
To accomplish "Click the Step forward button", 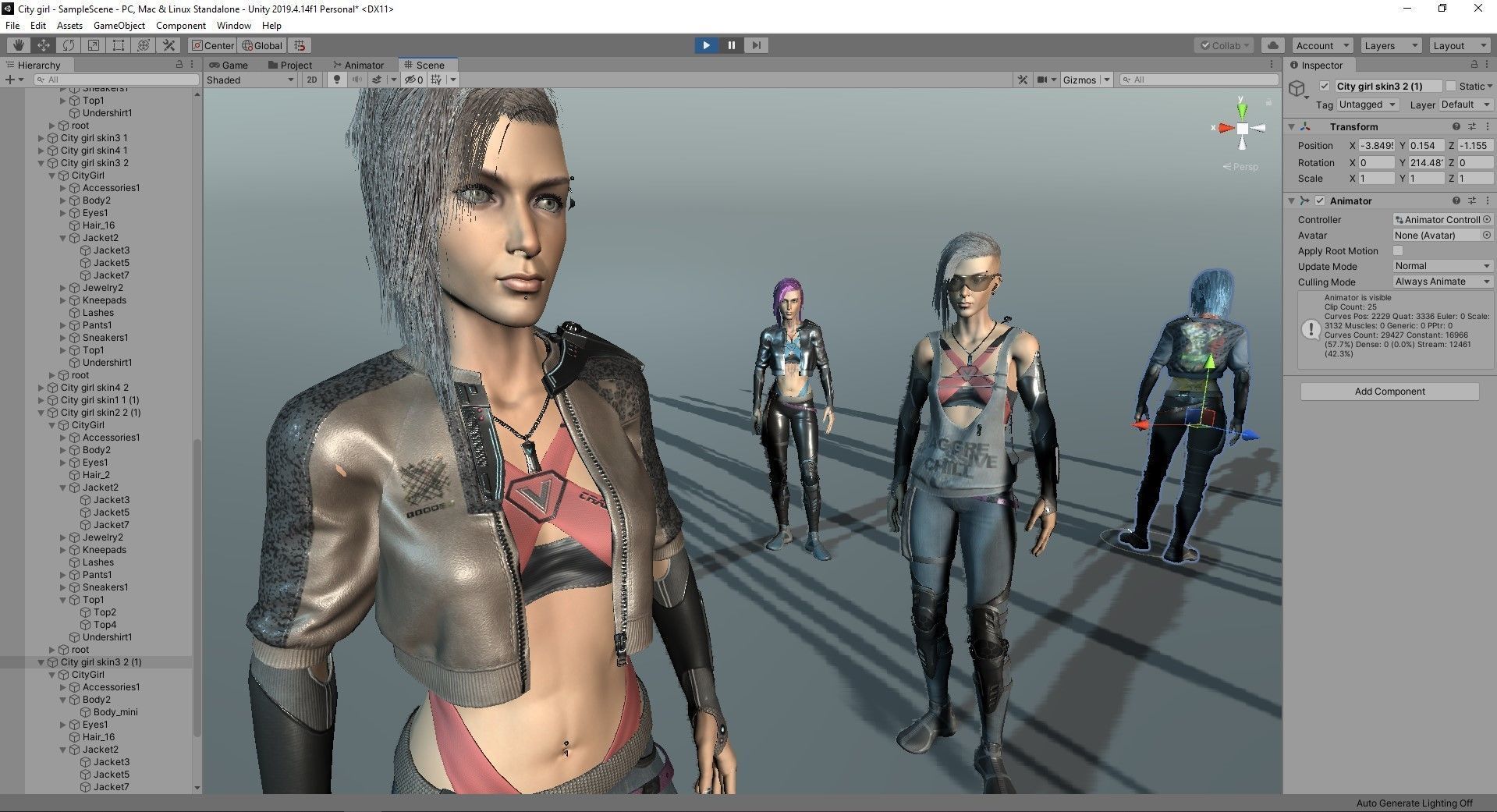I will pyautogui.click(x=756, y=45).
